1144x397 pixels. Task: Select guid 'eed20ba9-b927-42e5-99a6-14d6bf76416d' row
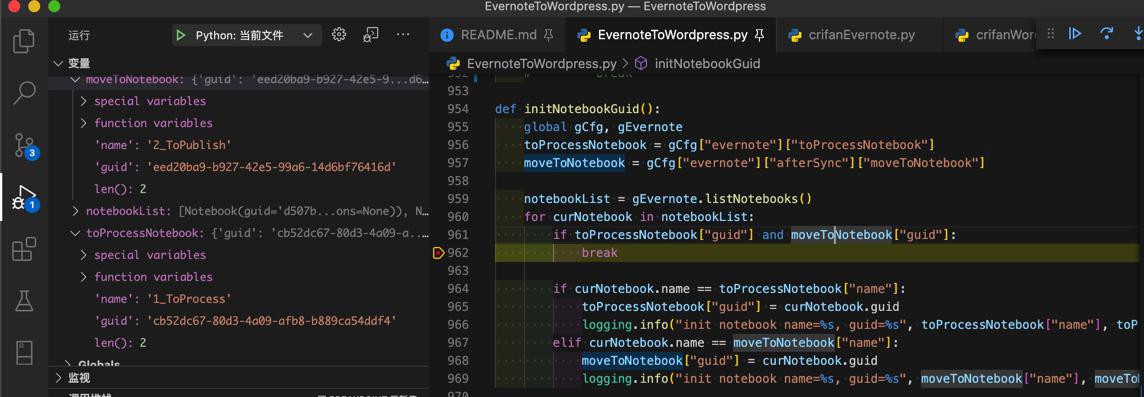point(239,167)
